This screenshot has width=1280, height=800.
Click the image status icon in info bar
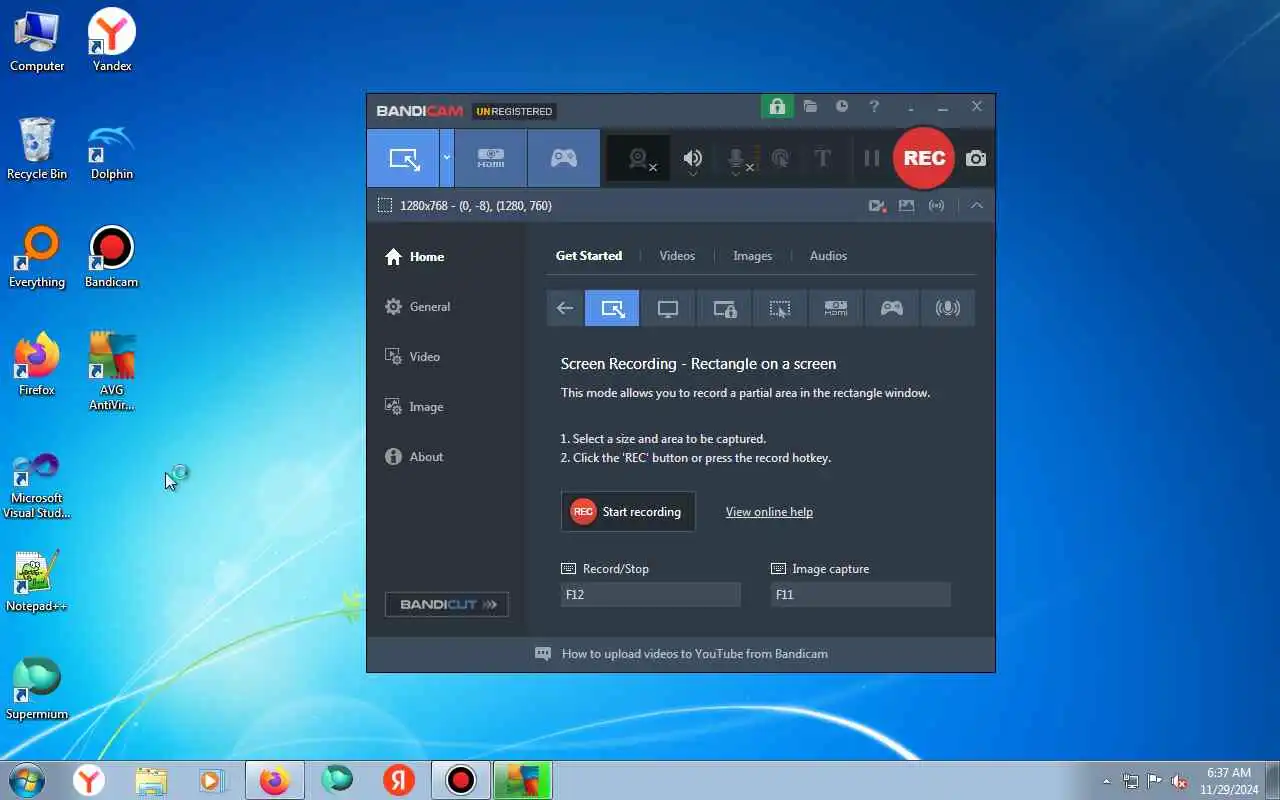click(x=907, y=205)
